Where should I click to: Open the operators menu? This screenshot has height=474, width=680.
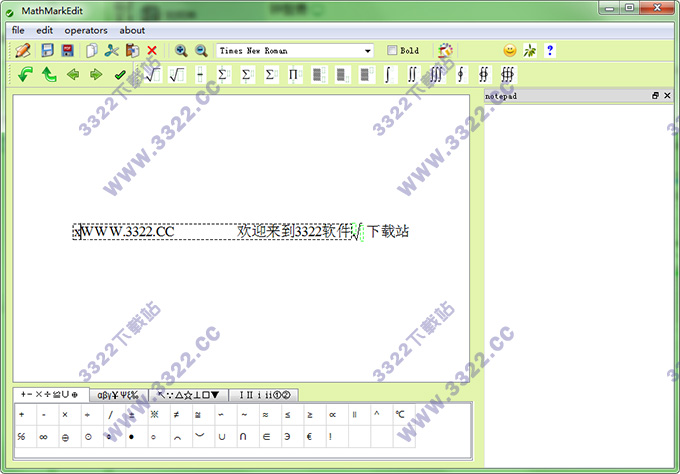86,30
